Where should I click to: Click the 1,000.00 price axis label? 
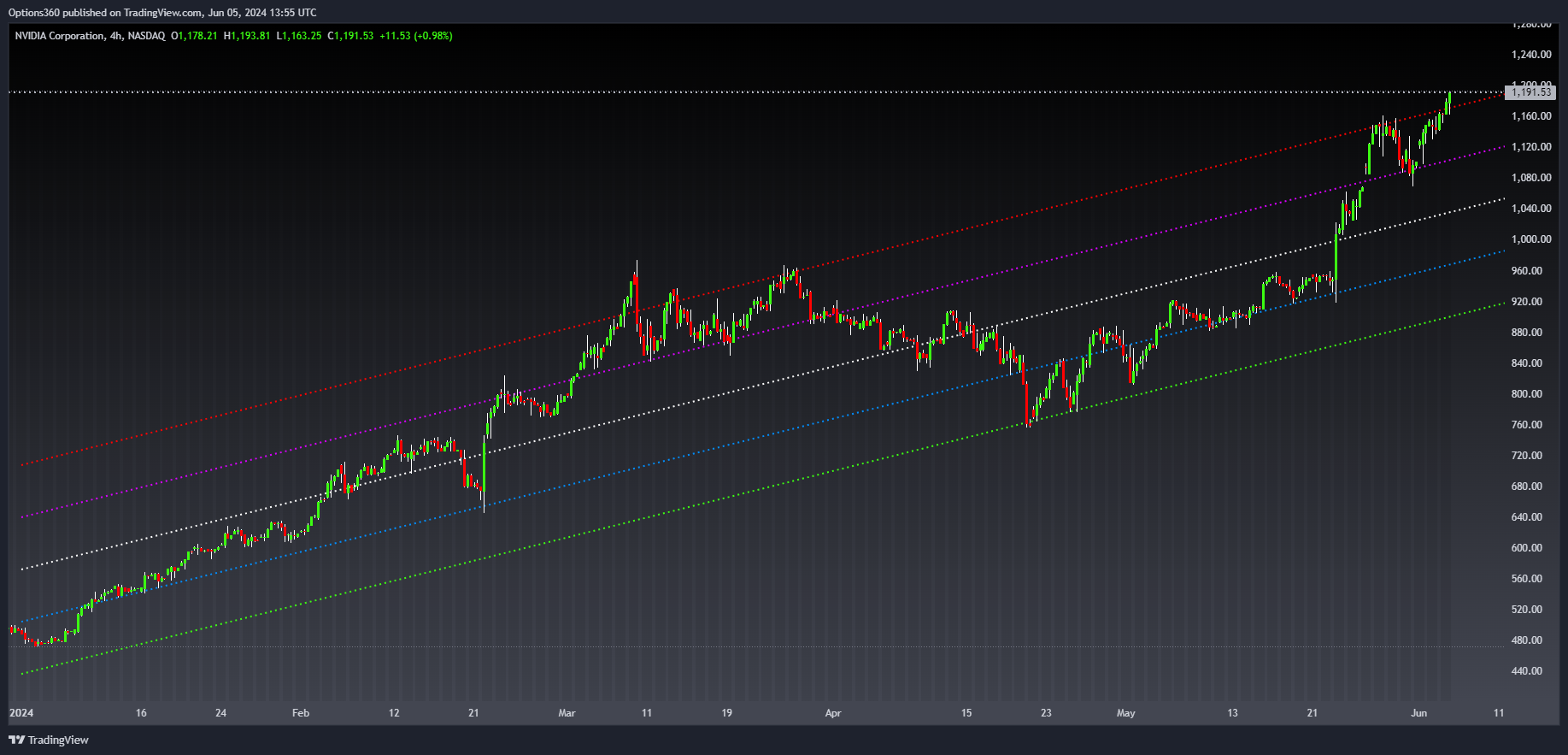tap(1531, 239)
